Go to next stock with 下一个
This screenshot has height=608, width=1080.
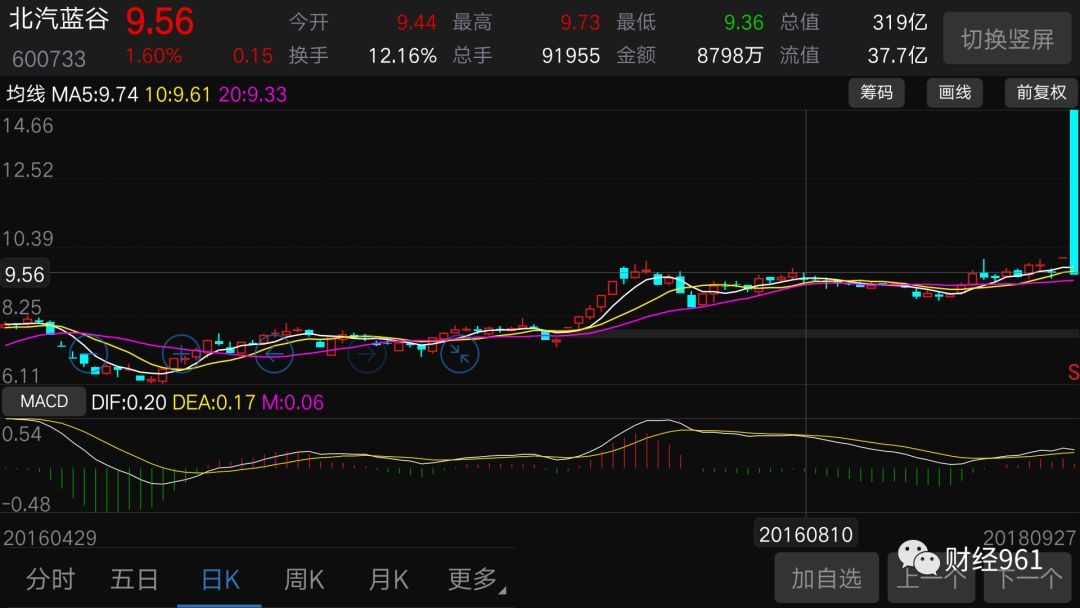[1028, 578]
